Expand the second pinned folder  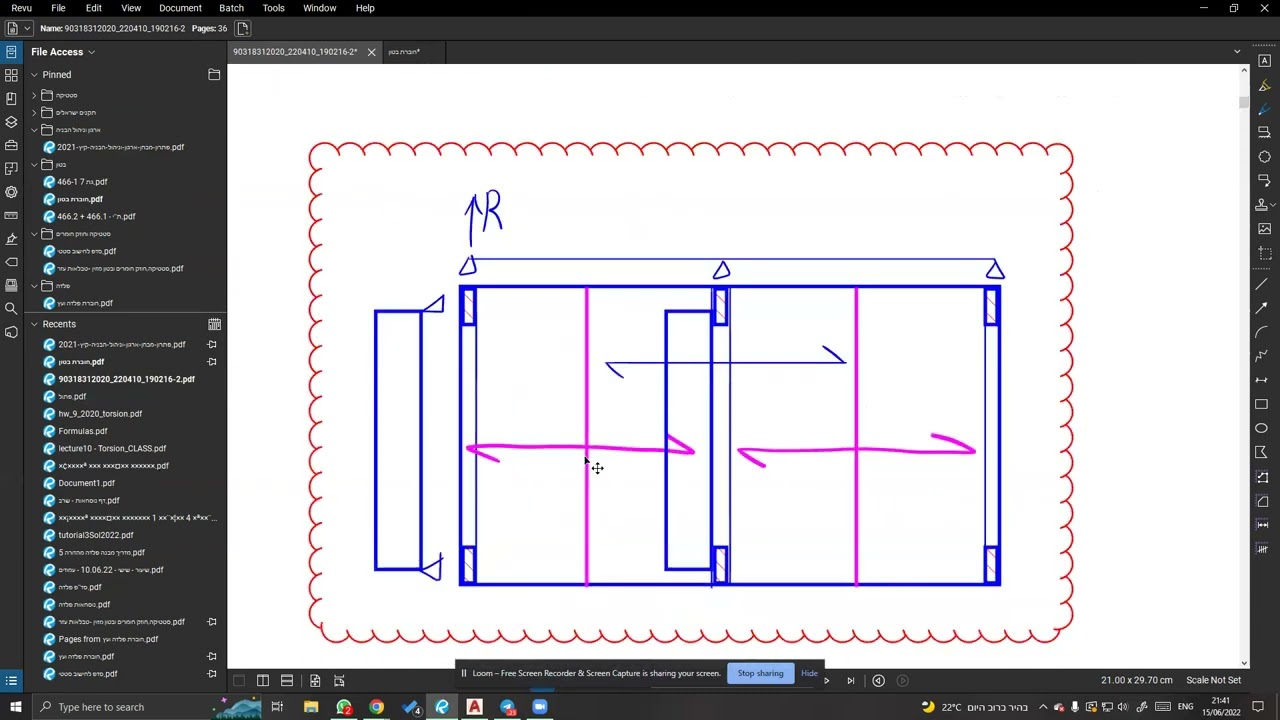pos(34,112)
